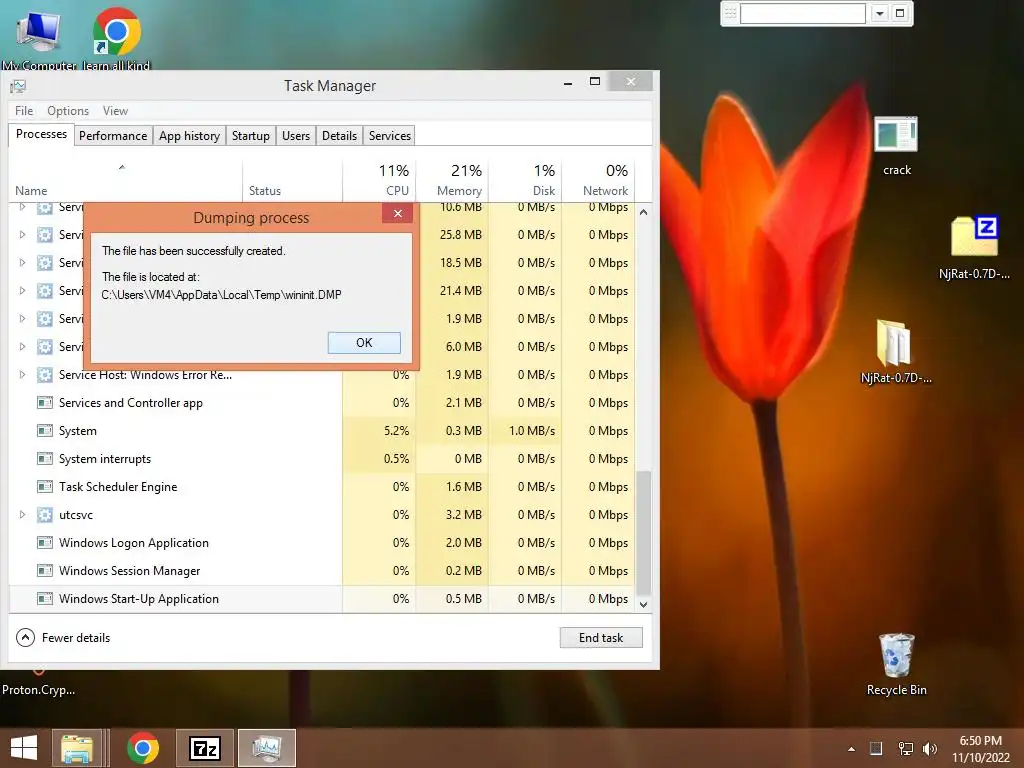Viewport: 1024px width, 768px height.
Task: Click the Task Manager title bar icon
Action: click(x=18, y=86)
